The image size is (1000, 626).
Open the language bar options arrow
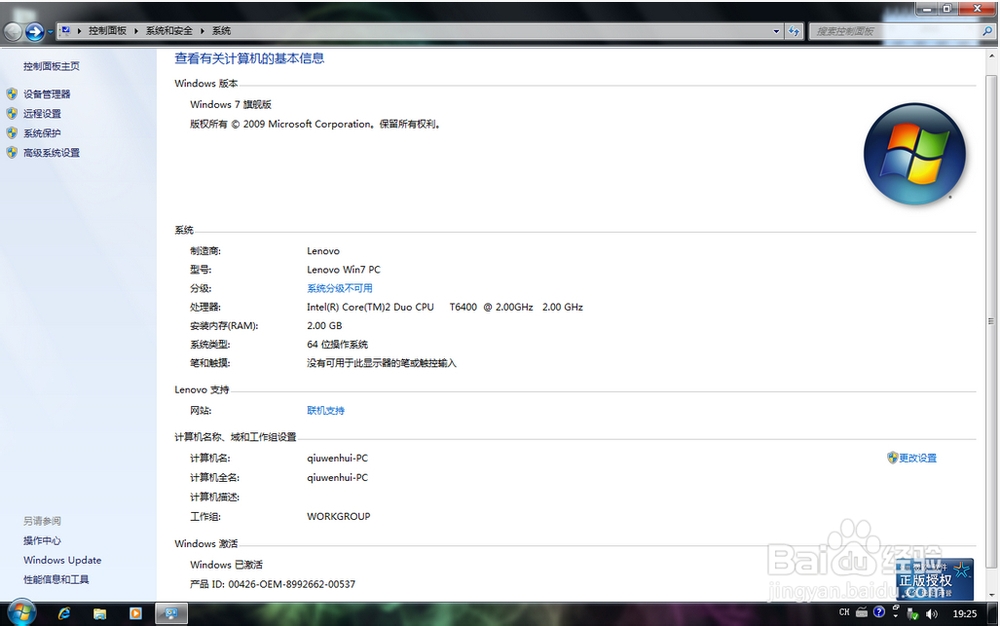pos(895,616)
